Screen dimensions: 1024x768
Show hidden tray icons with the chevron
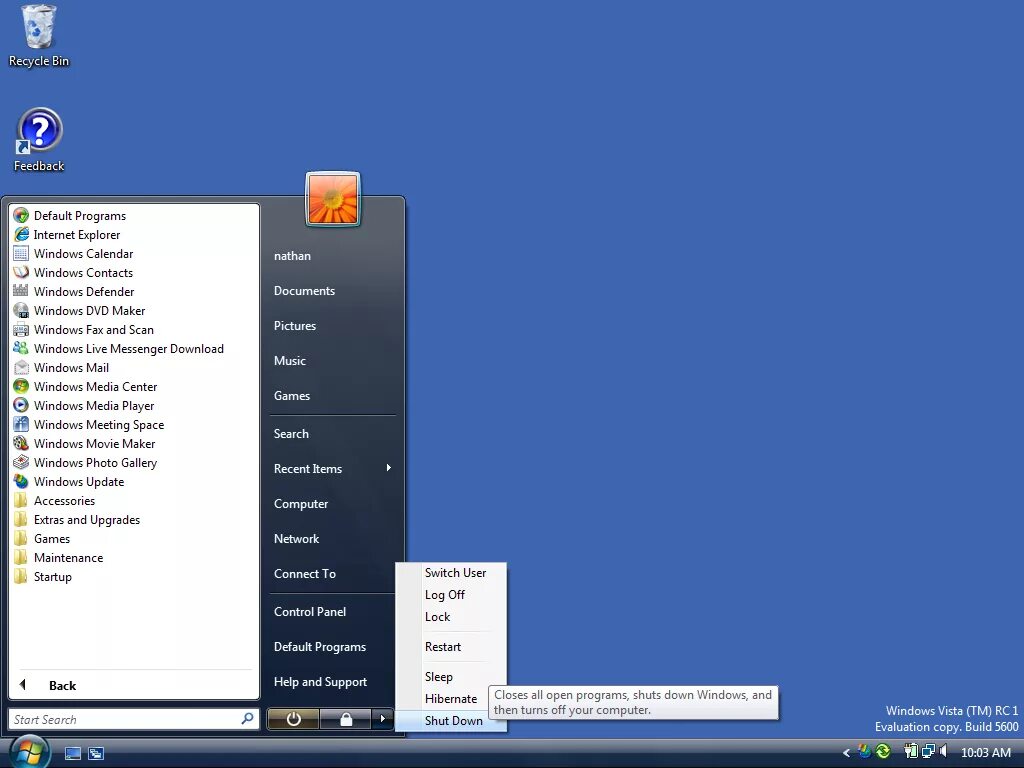(x=846, y=753)
